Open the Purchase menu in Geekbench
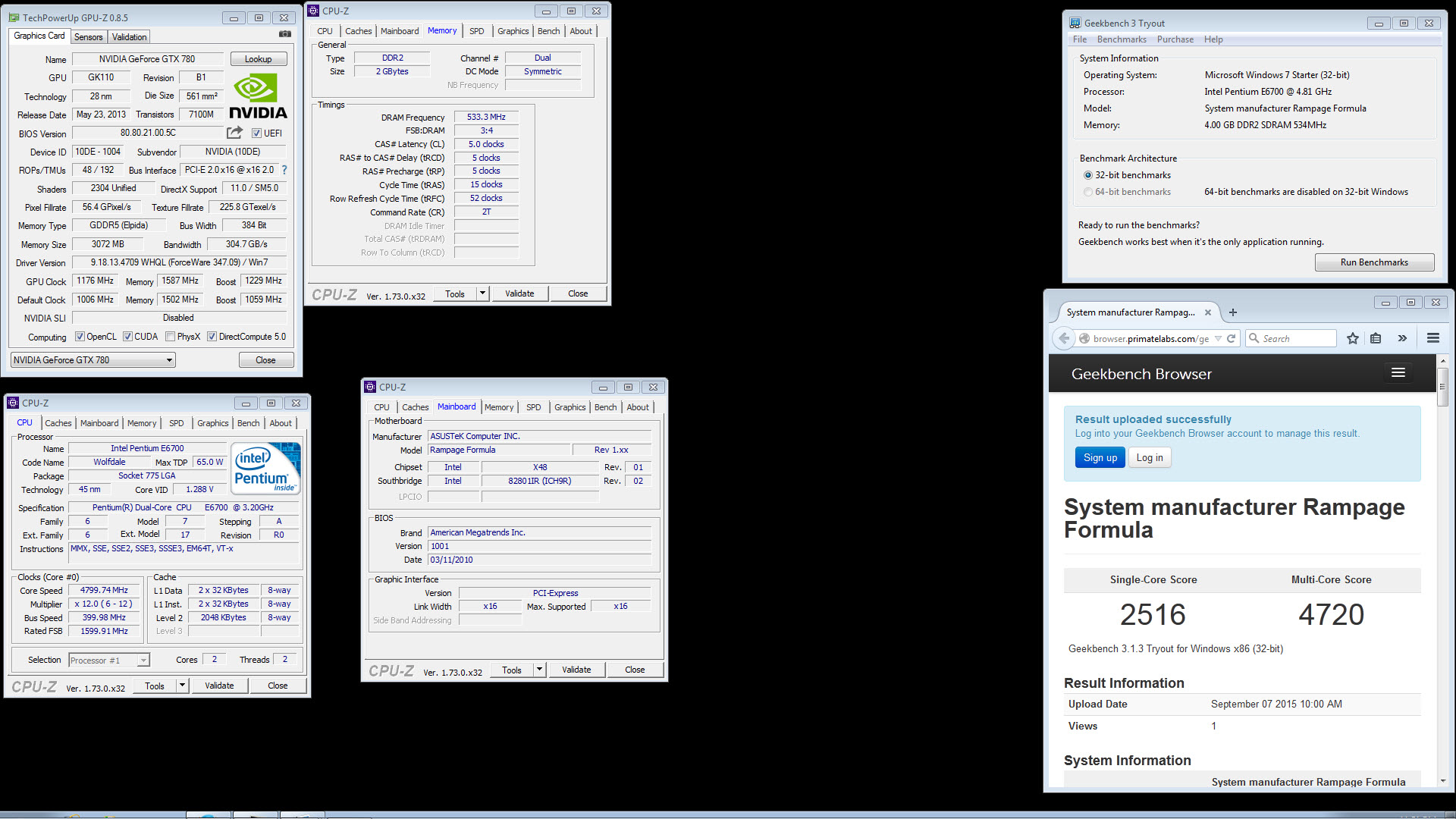The image size is (1456, 819). (x=1175, y=39)
